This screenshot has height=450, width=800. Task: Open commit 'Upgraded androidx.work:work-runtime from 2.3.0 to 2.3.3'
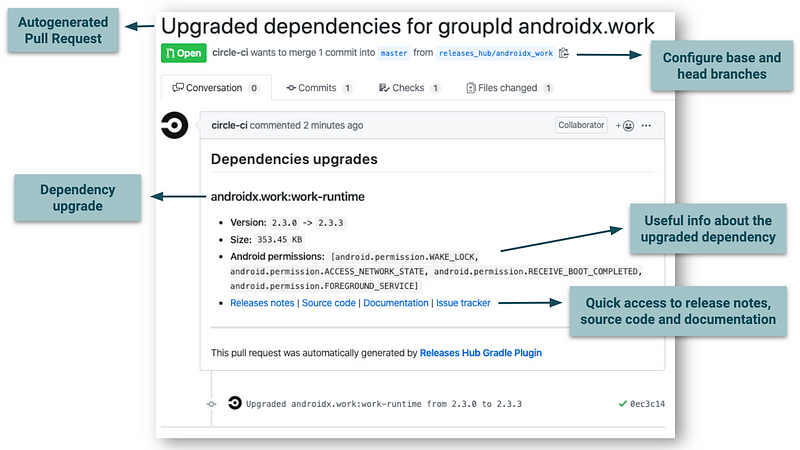click(x=384, y=404)
